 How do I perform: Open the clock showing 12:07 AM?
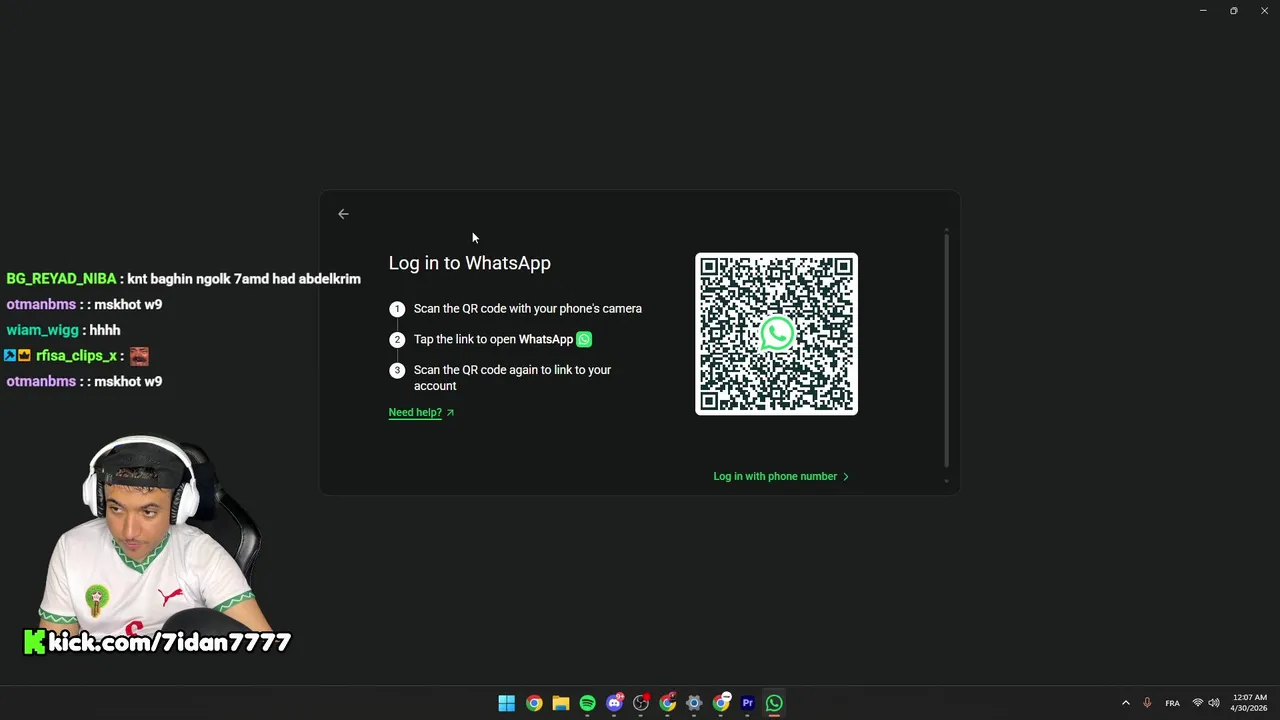point(1250,703)
